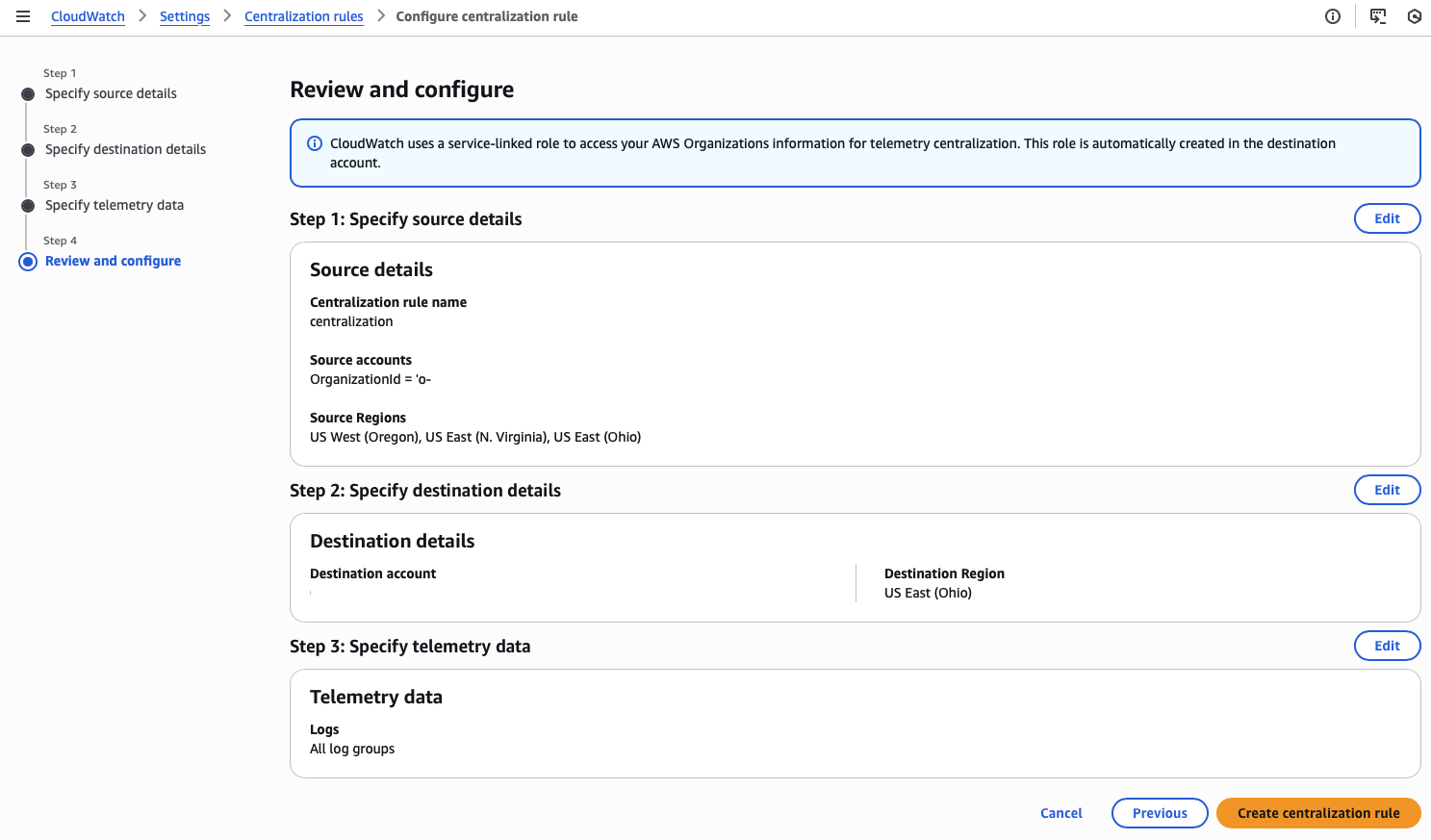Click Previous to go back
The height and width of the screenshot is (840, 1431).
1159,813
